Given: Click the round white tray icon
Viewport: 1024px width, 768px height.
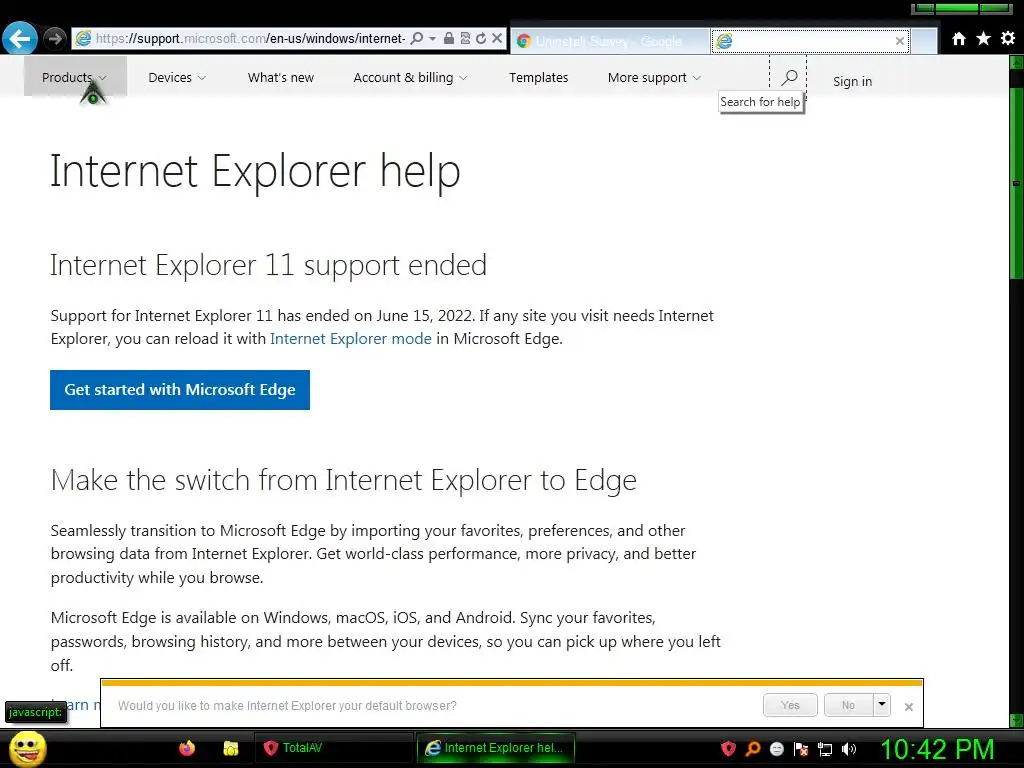Looking at the screenshot, I should pyautogui.click(x=777, y=749).
